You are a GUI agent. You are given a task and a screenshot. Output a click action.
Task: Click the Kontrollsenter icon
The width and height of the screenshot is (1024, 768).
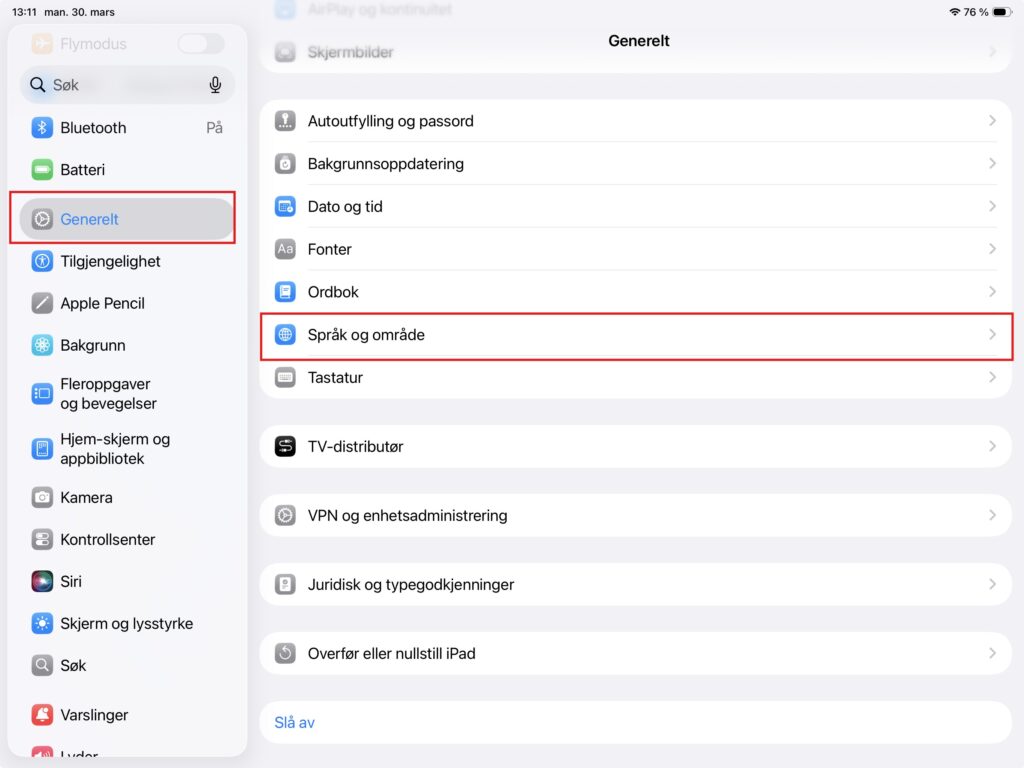[42, 539]
